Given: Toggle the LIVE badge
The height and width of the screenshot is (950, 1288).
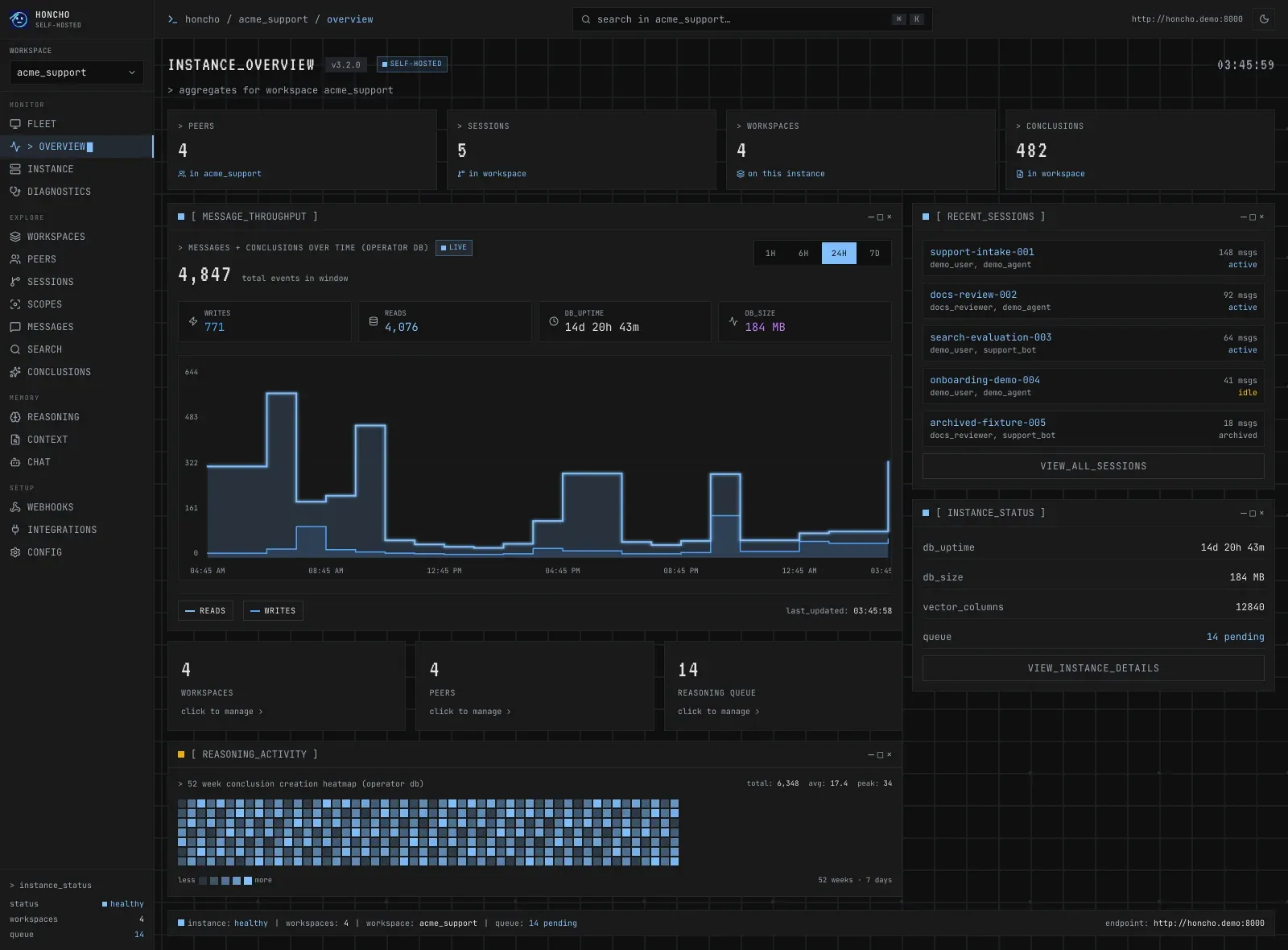Looking at the screenshot, I should click(454, 248).
